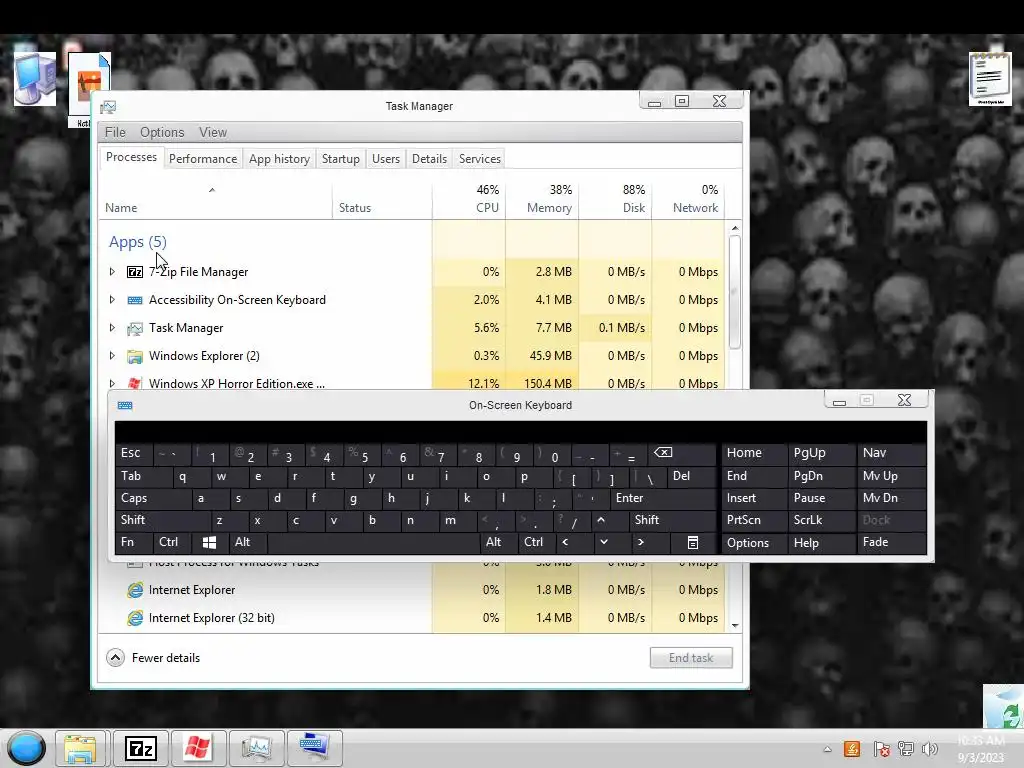
Task: Switch to the Services tab
Action: pyautogui.click(x=480, y=159)
